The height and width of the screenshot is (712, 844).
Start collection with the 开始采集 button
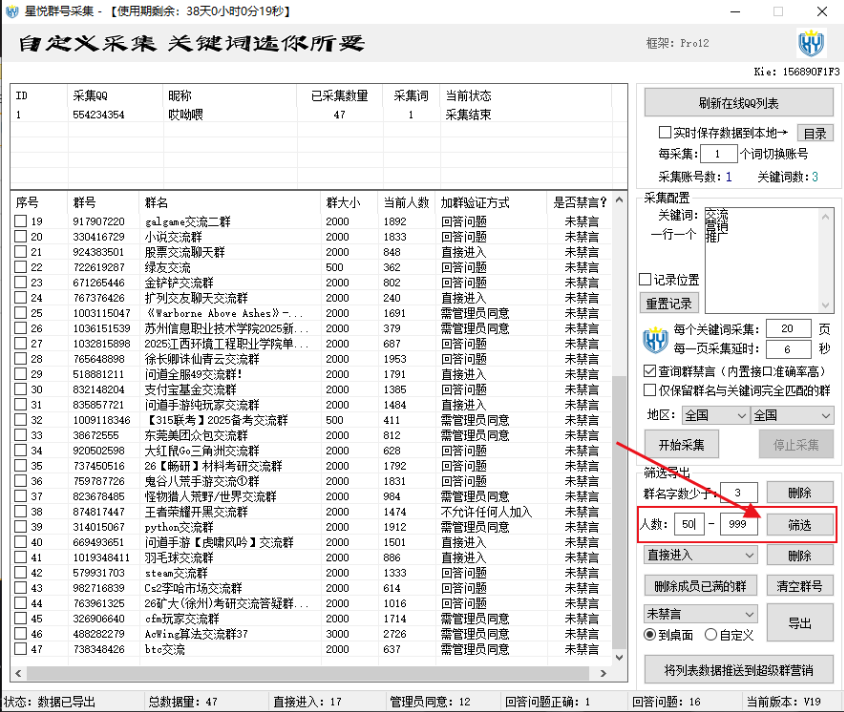tap(681, 446)
